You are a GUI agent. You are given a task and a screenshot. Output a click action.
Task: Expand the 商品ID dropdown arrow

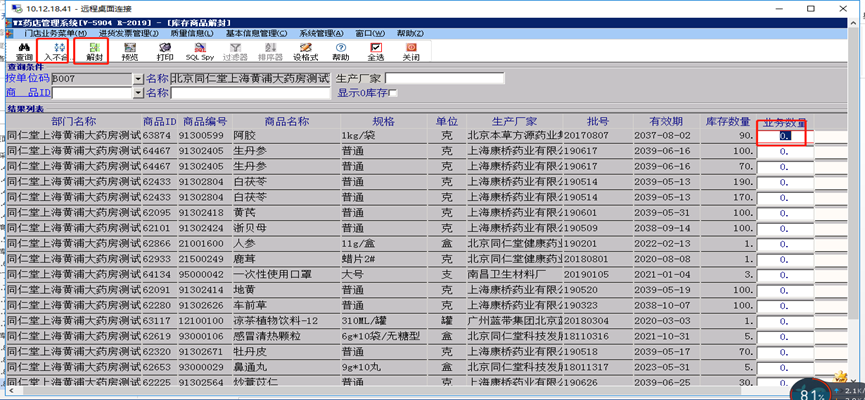point(138,93)
